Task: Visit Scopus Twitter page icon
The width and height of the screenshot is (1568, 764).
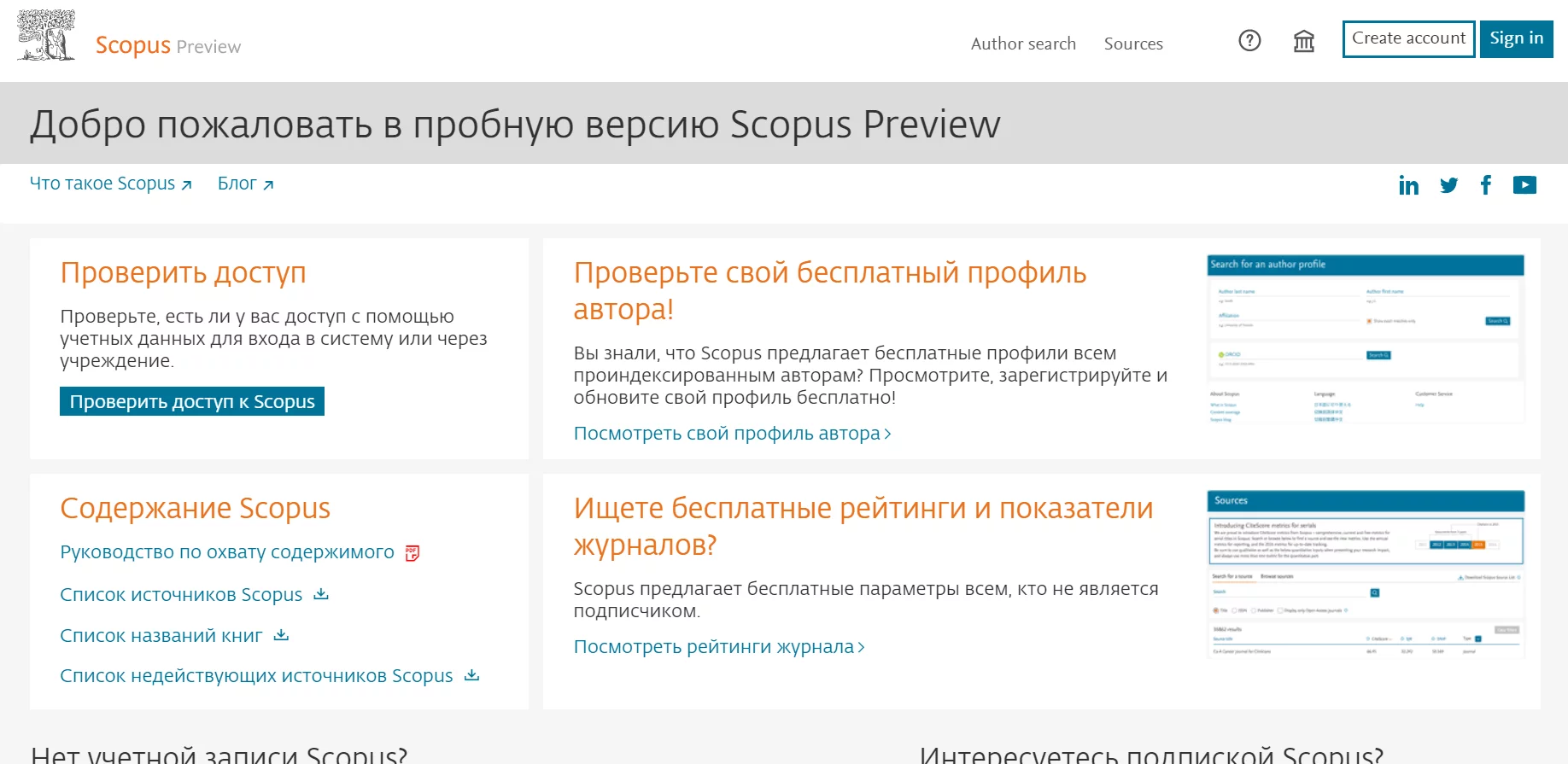Action: (1448, 185)
